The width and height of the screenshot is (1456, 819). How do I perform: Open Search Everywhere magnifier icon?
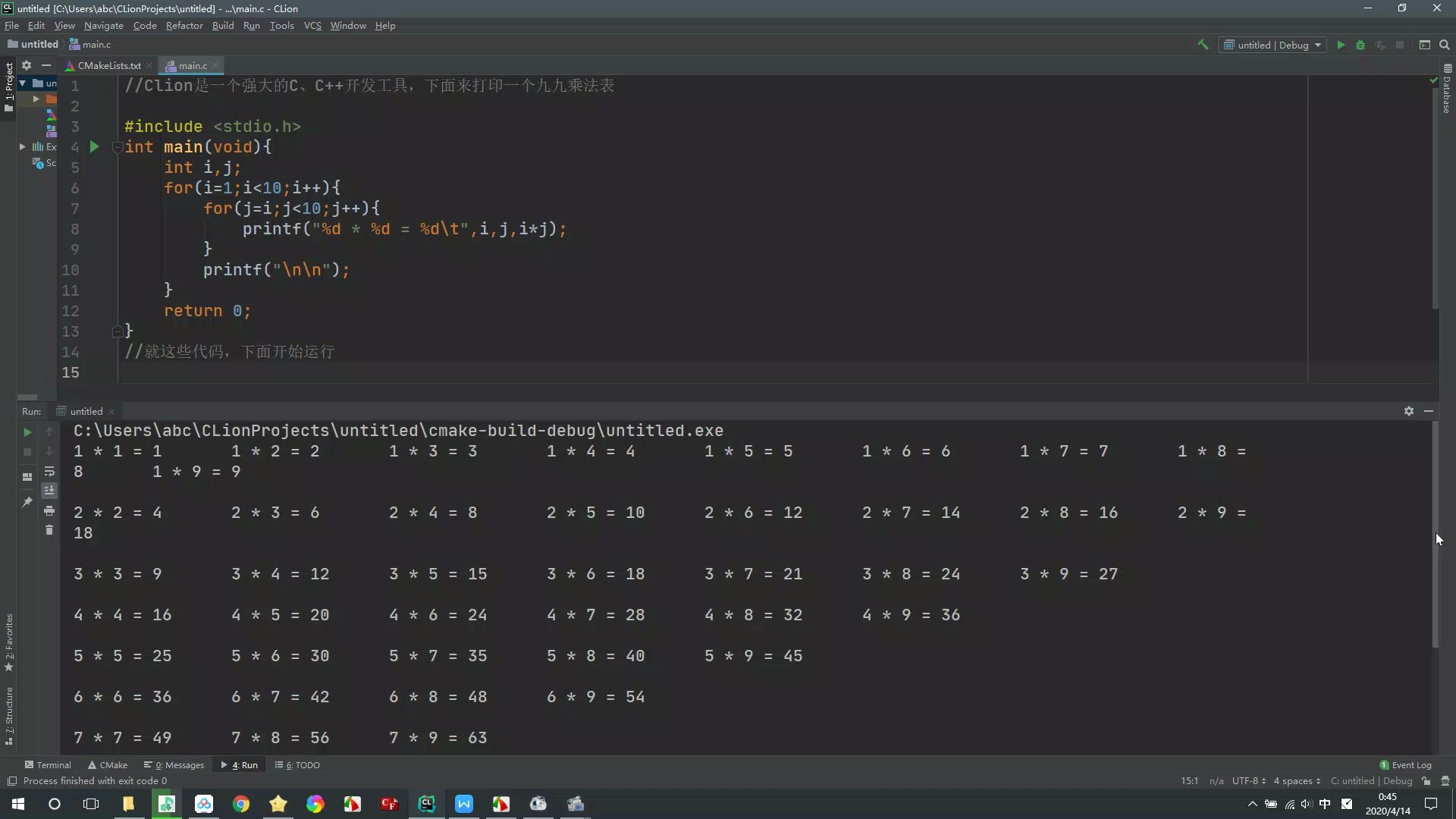click(1445, 45)
